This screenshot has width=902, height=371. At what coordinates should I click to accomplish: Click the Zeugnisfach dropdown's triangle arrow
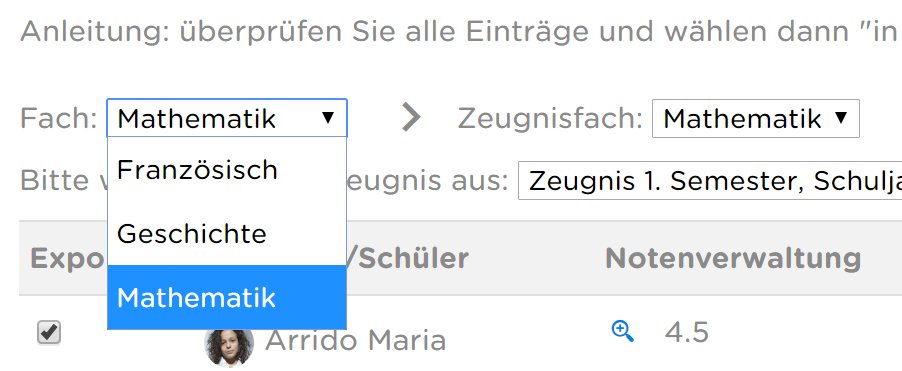tap(841, 118)
